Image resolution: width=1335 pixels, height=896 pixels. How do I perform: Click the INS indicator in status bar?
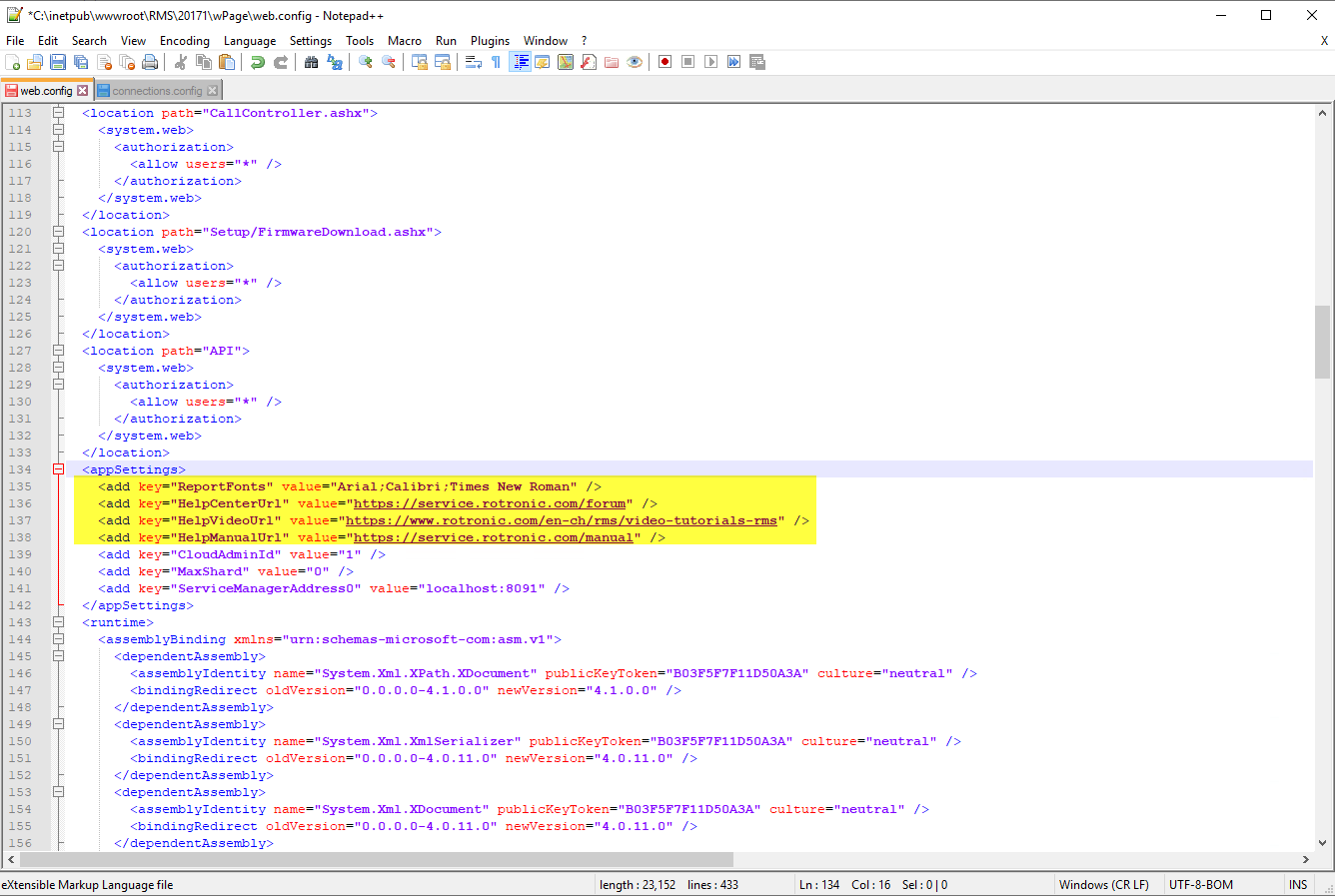pyautogui.click(x=1298, y=885)
